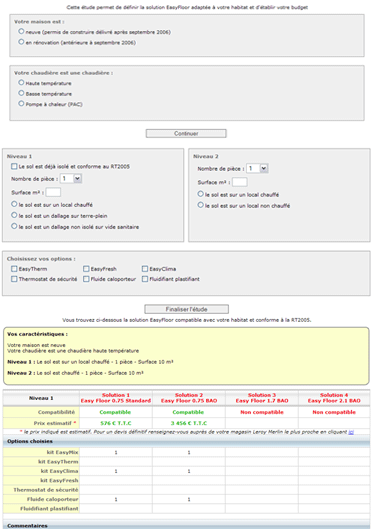Click 'Votre maison est neuve' summary line
373x529 pixels.
click(36, 345)
